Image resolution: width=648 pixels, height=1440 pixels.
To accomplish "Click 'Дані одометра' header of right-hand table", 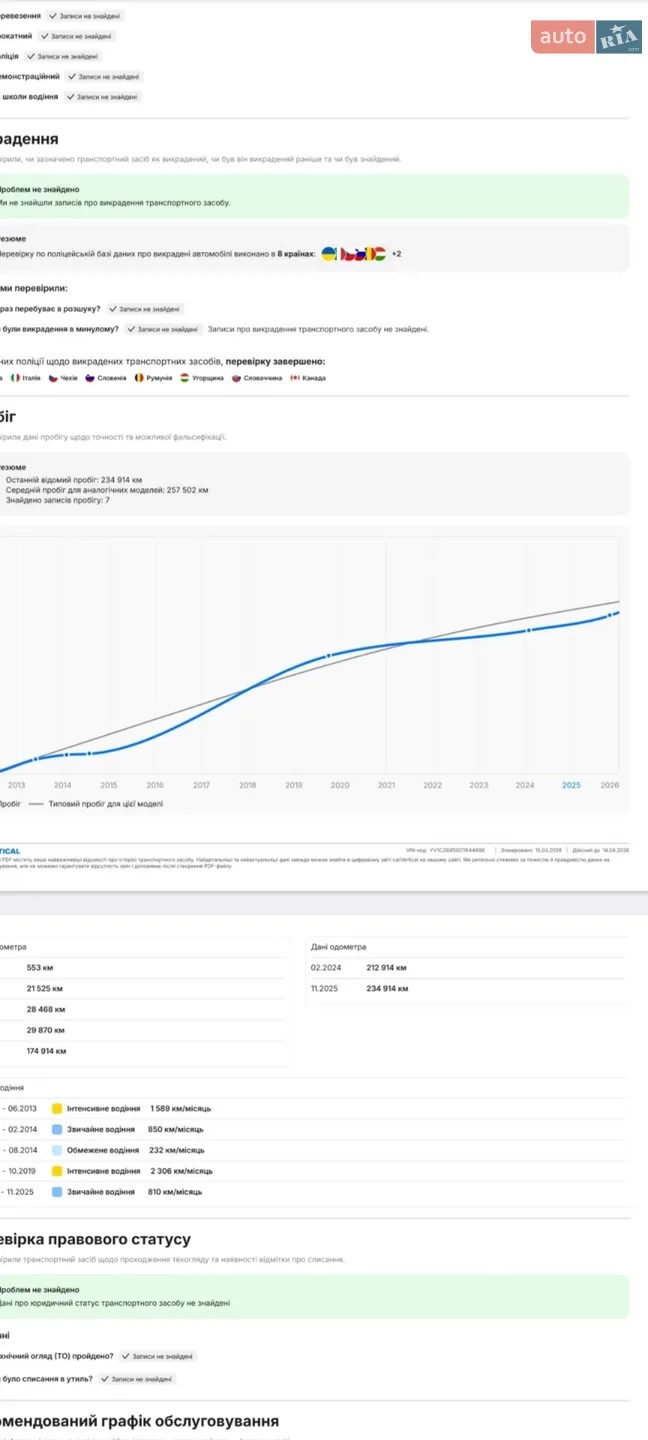I will (x=339, y=947).
